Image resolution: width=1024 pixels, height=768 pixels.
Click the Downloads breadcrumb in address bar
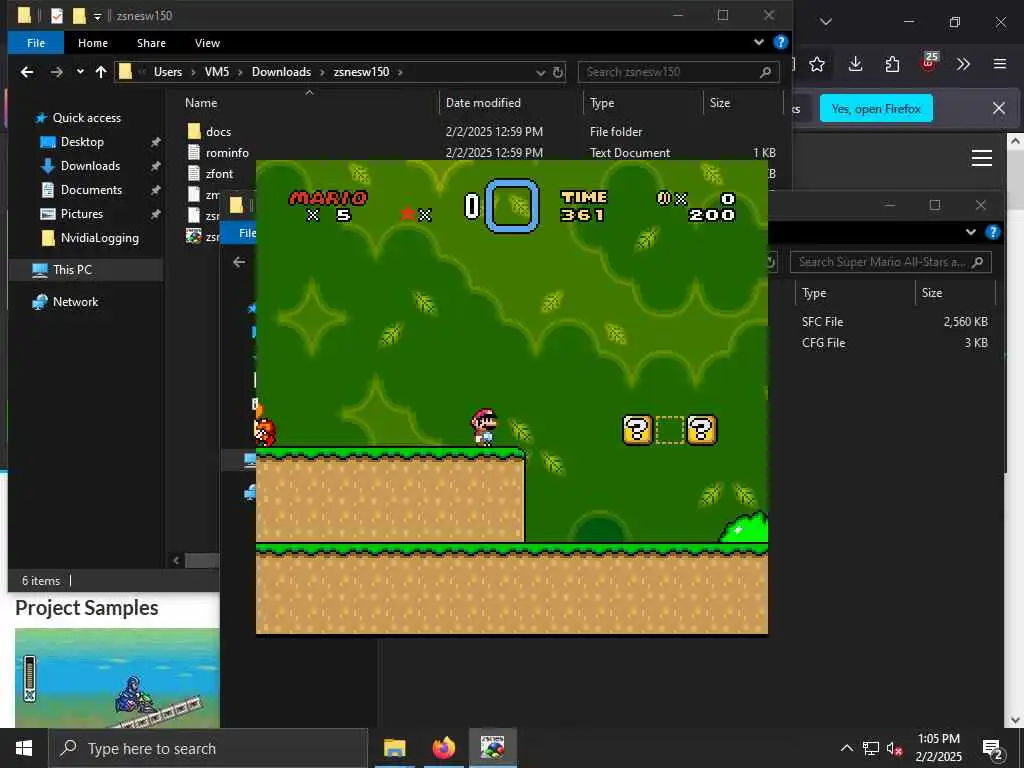point(281,72)
